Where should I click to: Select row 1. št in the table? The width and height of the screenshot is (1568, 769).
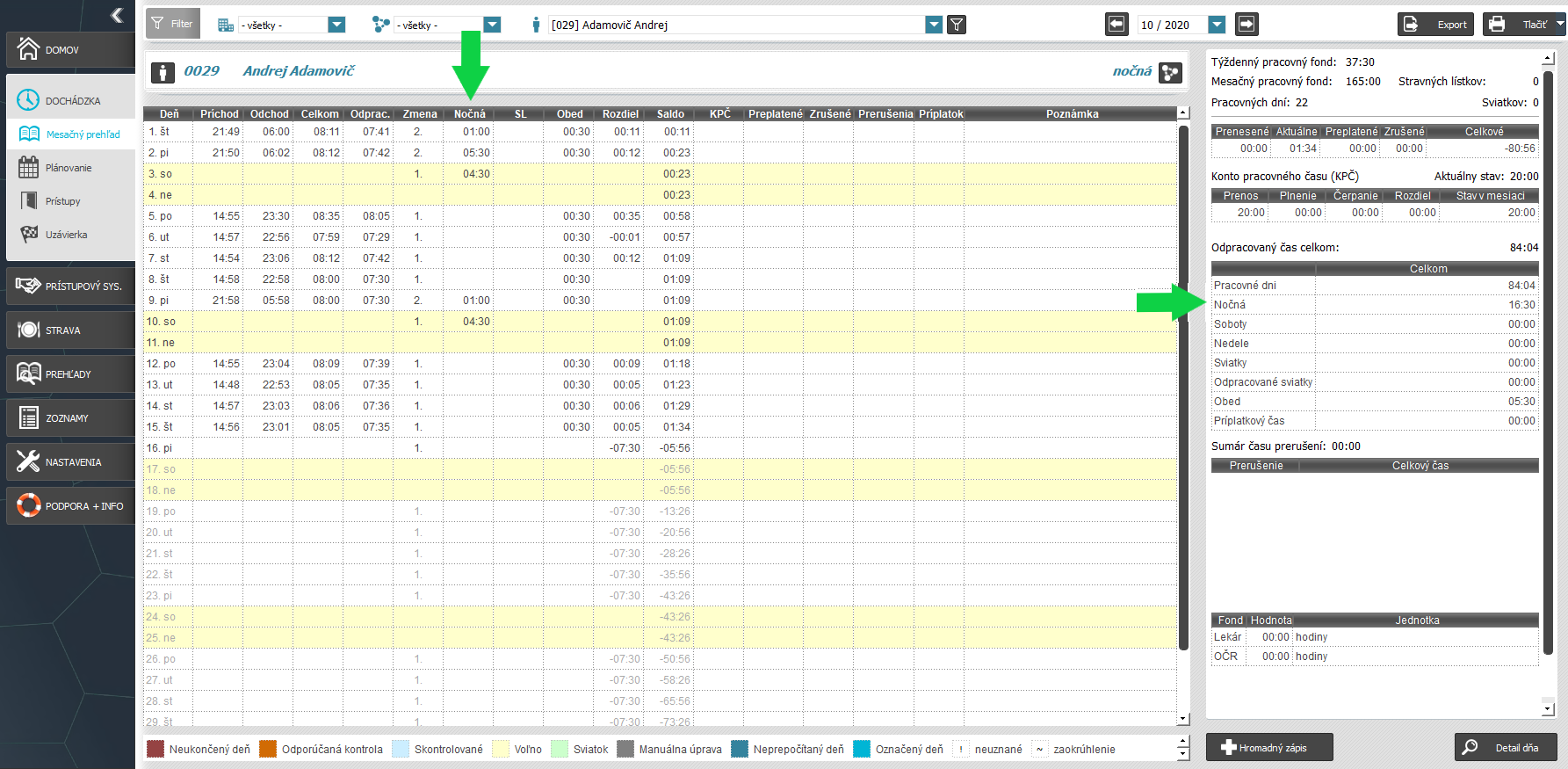click(x=660, y=132)
